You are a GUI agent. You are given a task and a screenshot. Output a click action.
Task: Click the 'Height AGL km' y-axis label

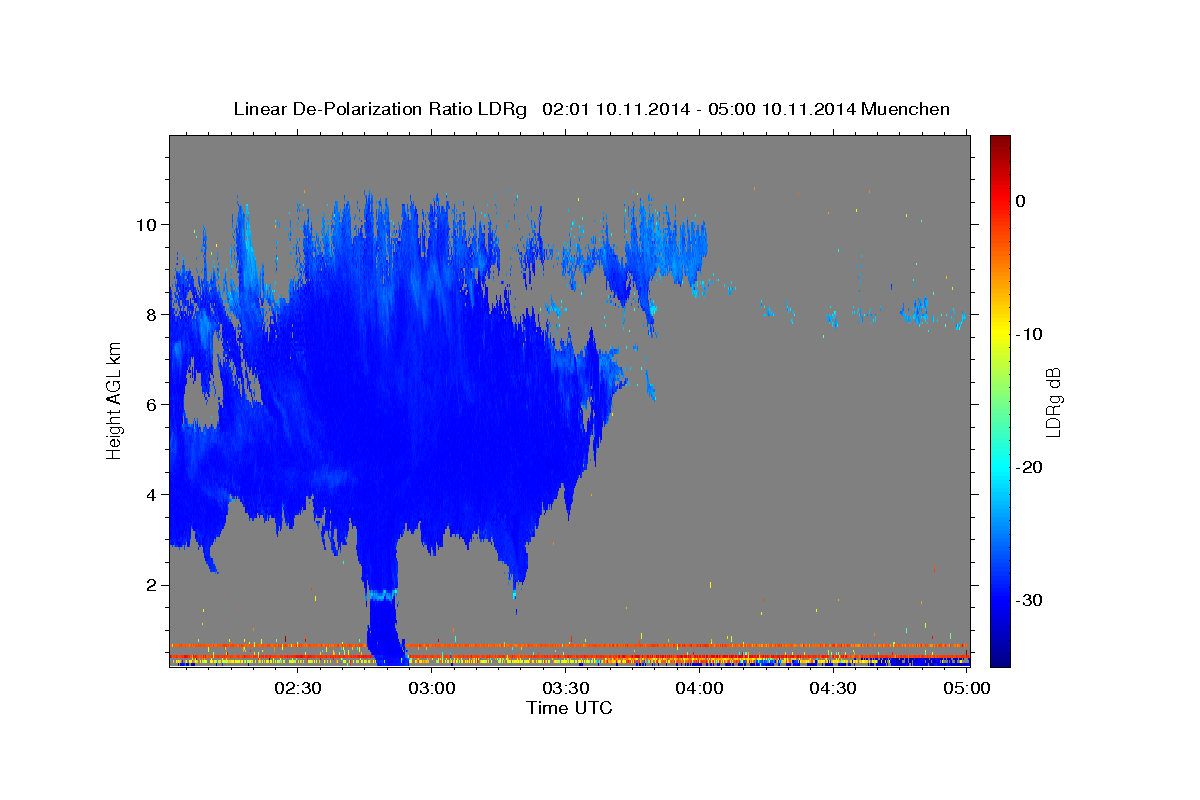(114, 399)
